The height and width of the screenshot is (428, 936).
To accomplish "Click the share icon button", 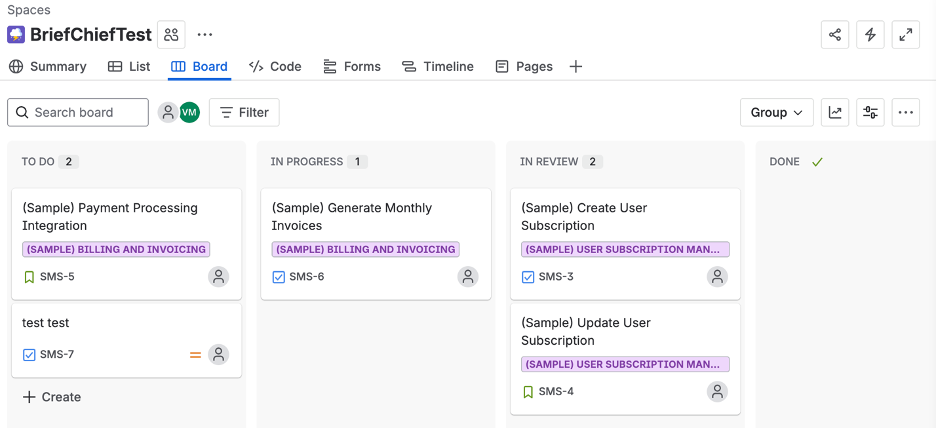I will pyautogui.click(x=835, y=35).
